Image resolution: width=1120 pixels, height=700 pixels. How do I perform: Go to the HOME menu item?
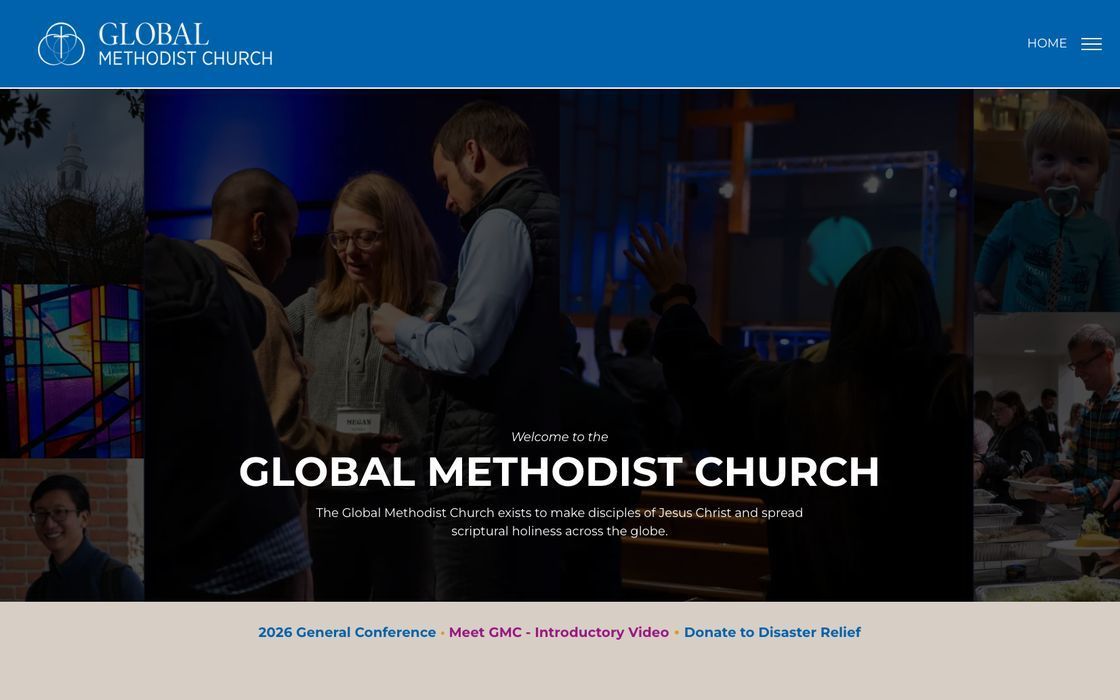coord(1046,44)
